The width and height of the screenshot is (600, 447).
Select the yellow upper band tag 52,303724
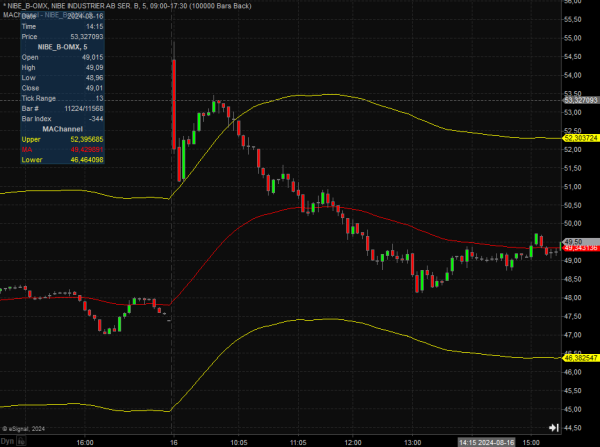click(581, 138)
